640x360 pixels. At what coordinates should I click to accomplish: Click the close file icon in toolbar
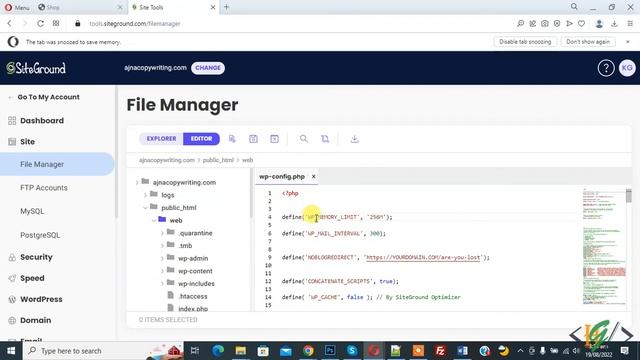coord(275,139)
